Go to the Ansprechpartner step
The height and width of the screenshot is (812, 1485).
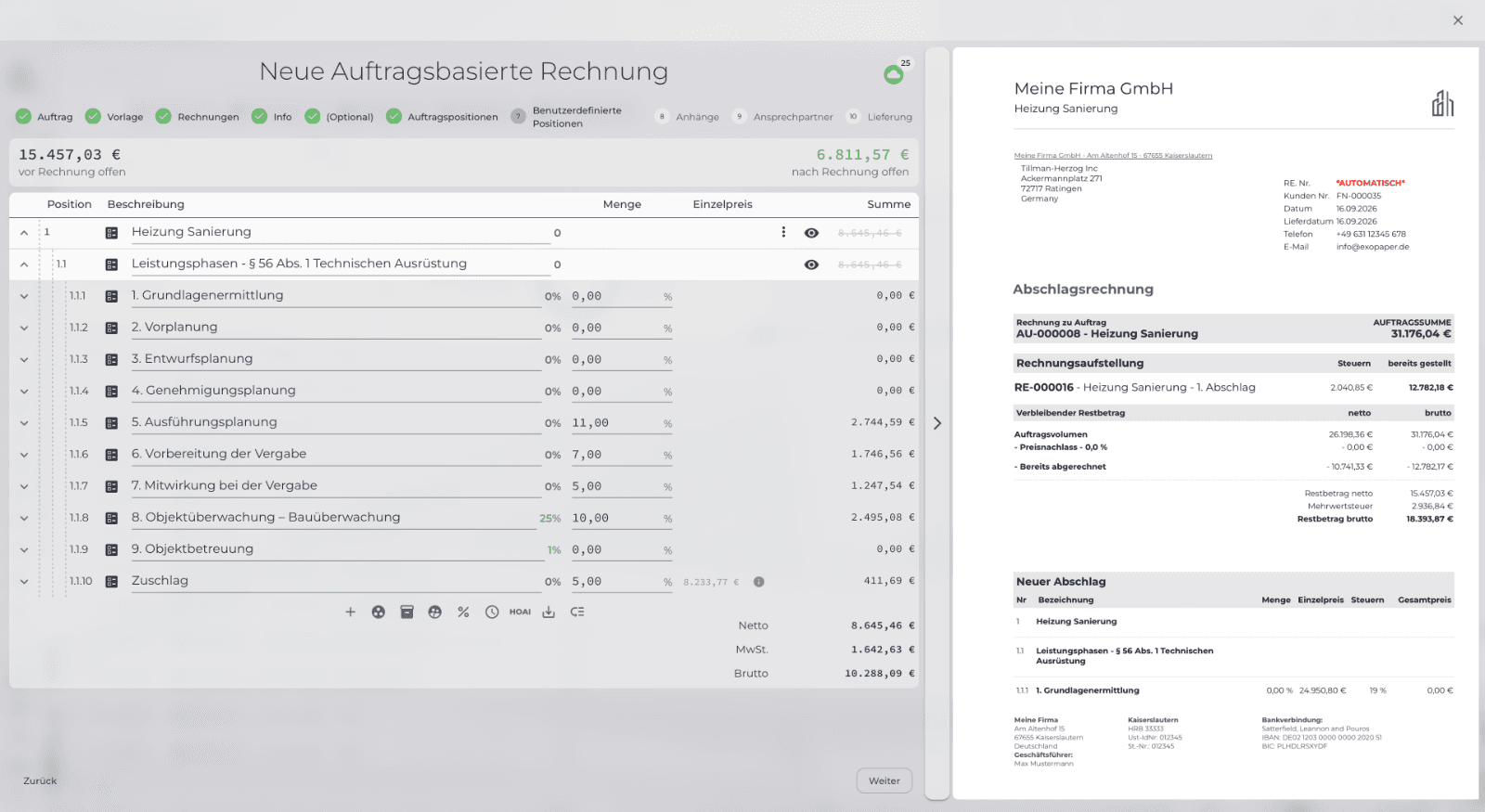[783, 117]
